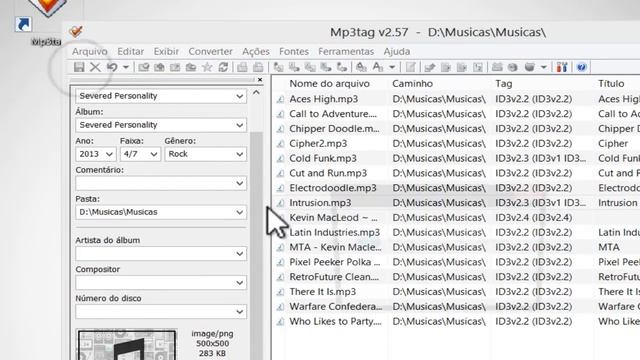Viewport: 640px width, 360px height.
Task: Sort by Caminho column header
Action: point(412,84)
